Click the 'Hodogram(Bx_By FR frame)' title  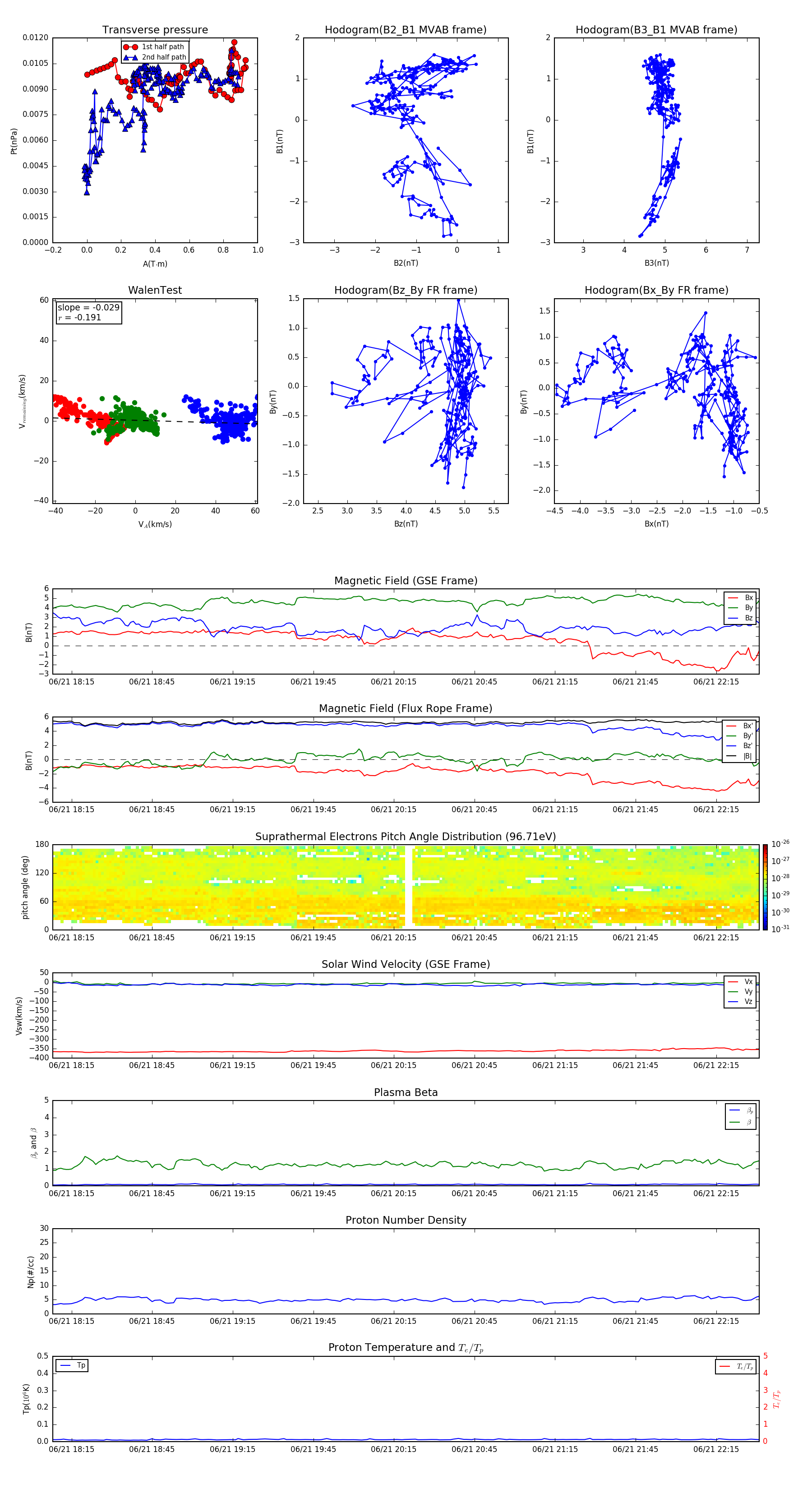click(656, 290)
